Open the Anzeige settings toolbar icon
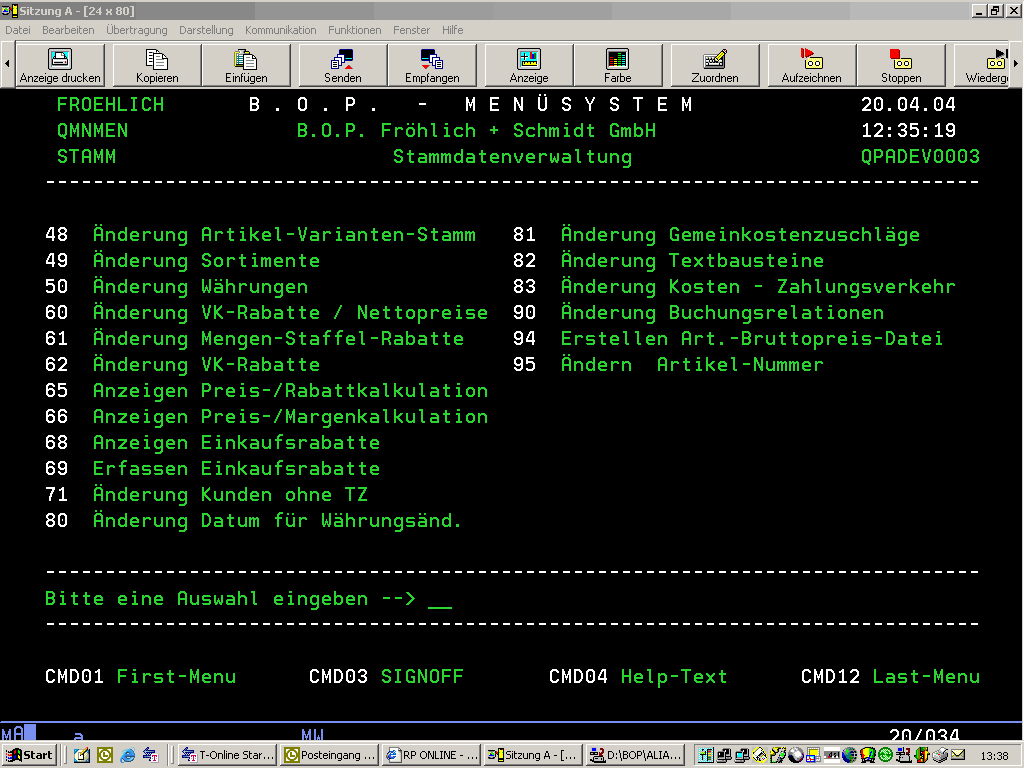The image size is (1024, 768). point(529,65)
